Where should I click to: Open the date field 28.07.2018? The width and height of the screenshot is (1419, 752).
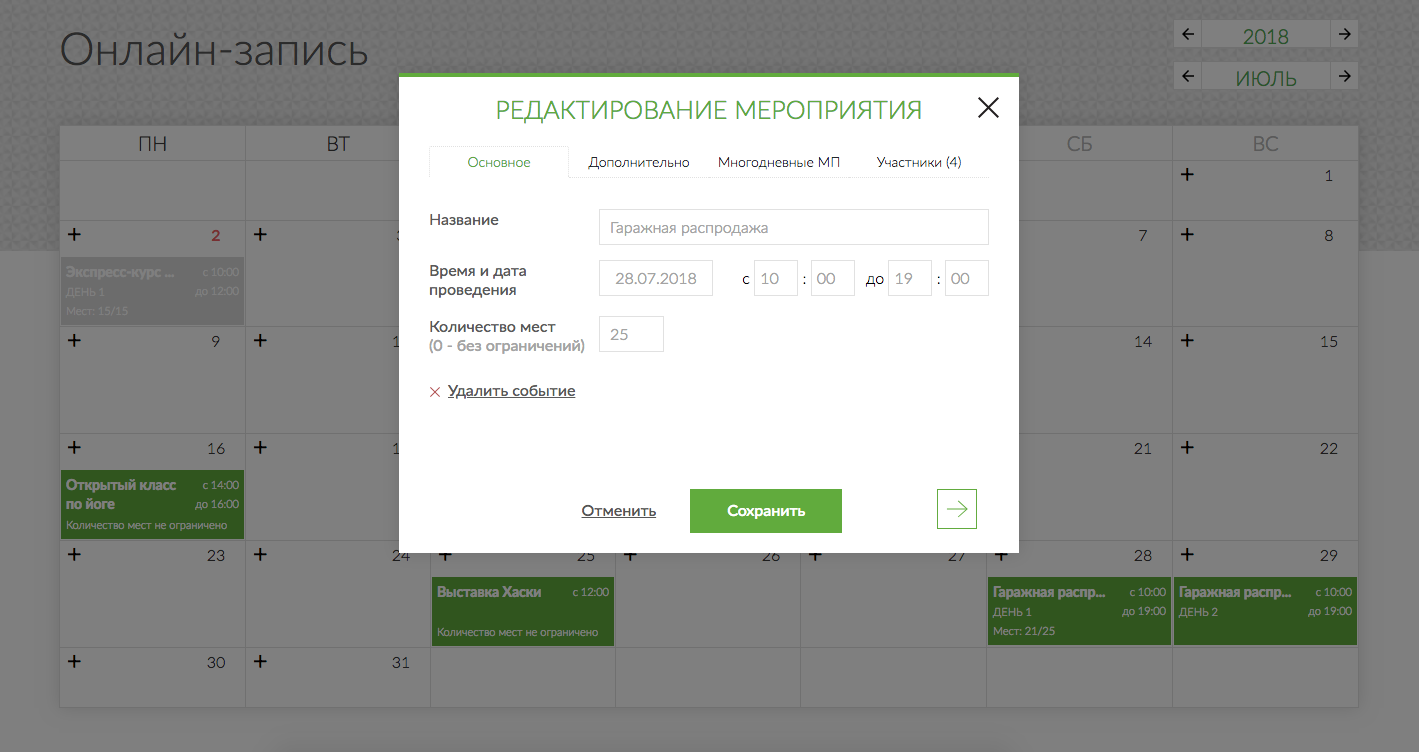tap(655, 279)
